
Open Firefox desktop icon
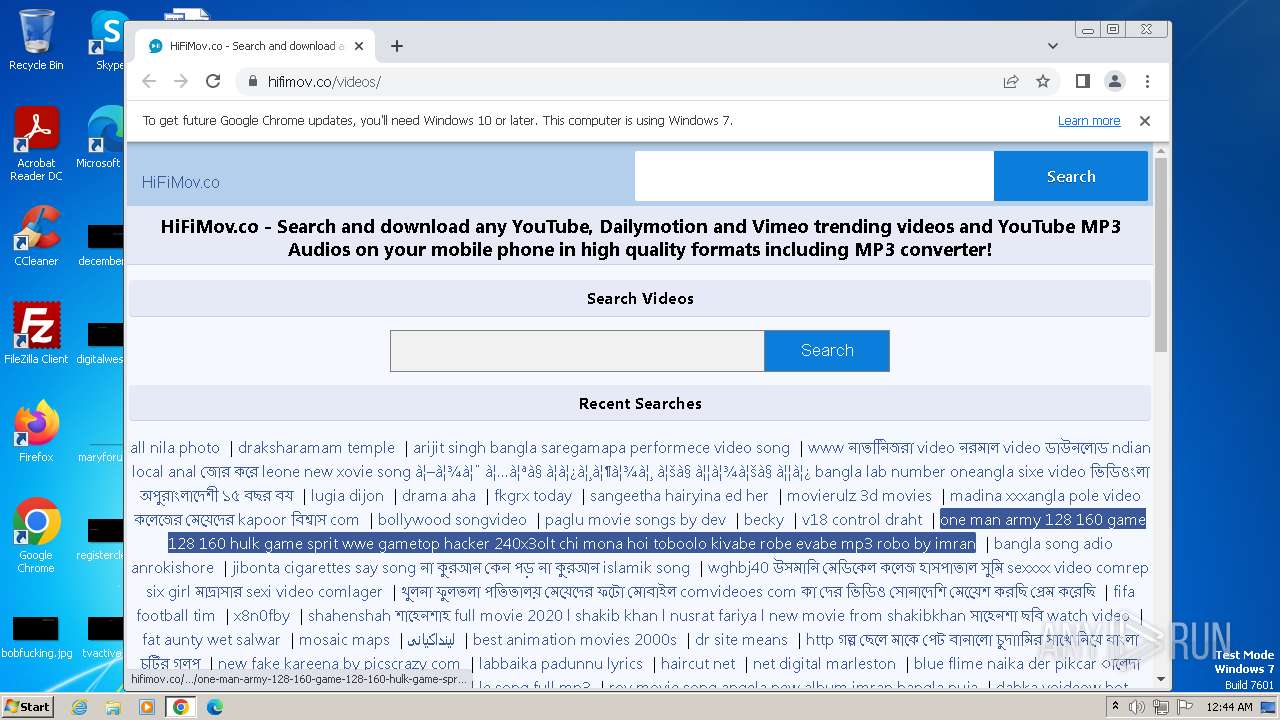click(36, 432)
